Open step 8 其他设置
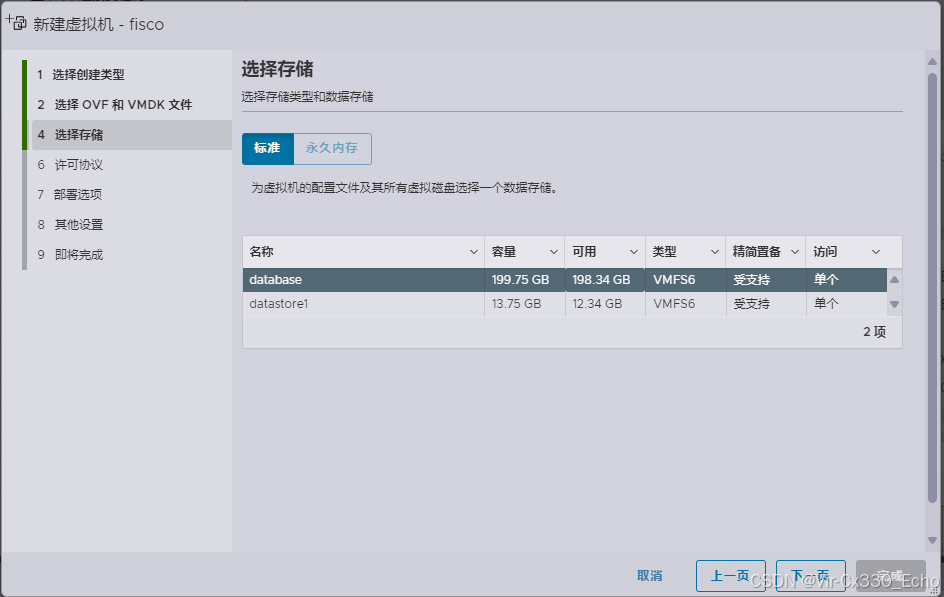 click(70, 224)
